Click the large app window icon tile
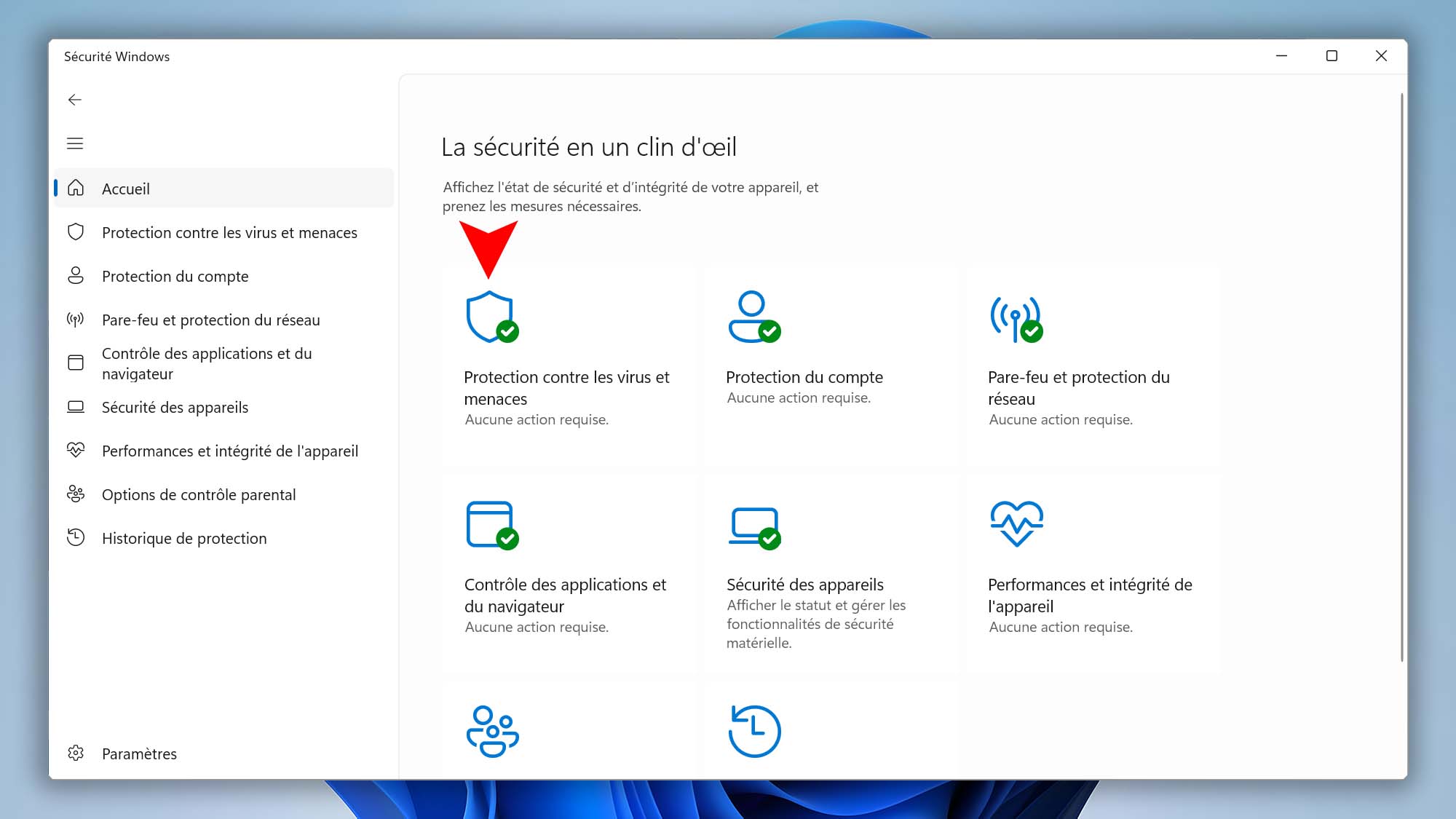Viewport: 1456px width, 819px height. click(492, 525)
